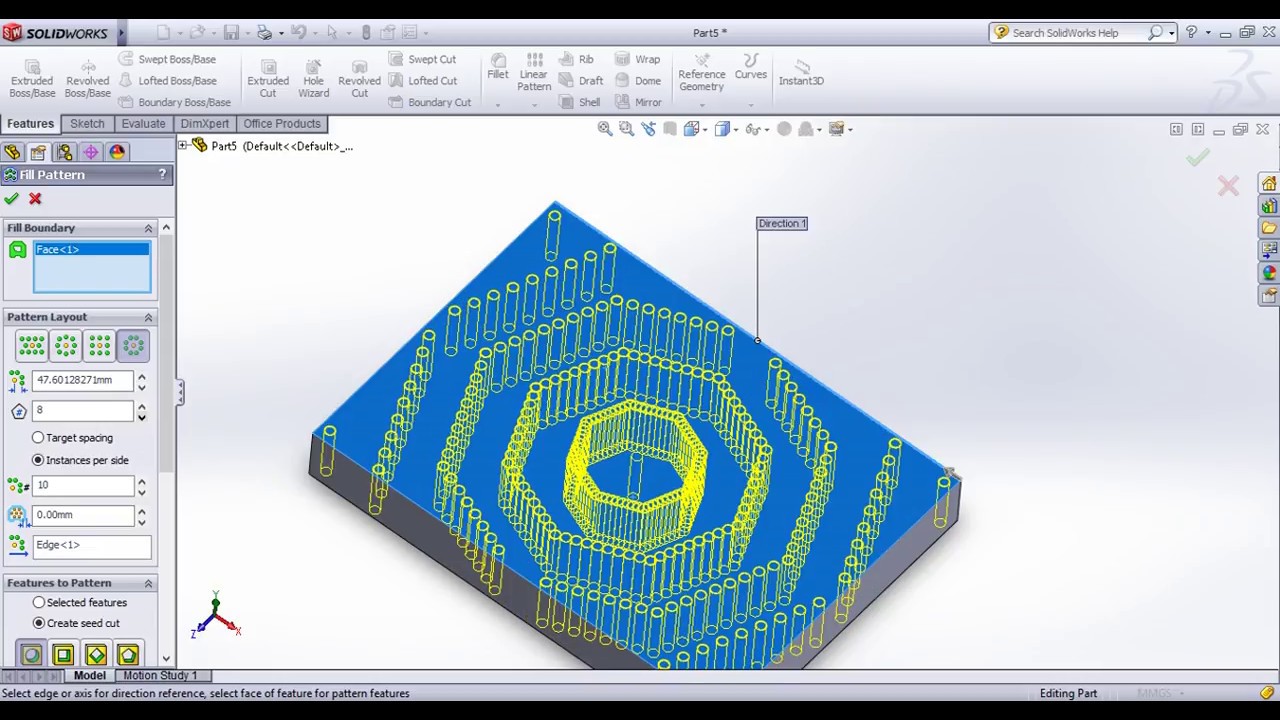This screenshot has height=720, width=1280.
Task: Select the Create seed cut option
Action: pos(39,623)
